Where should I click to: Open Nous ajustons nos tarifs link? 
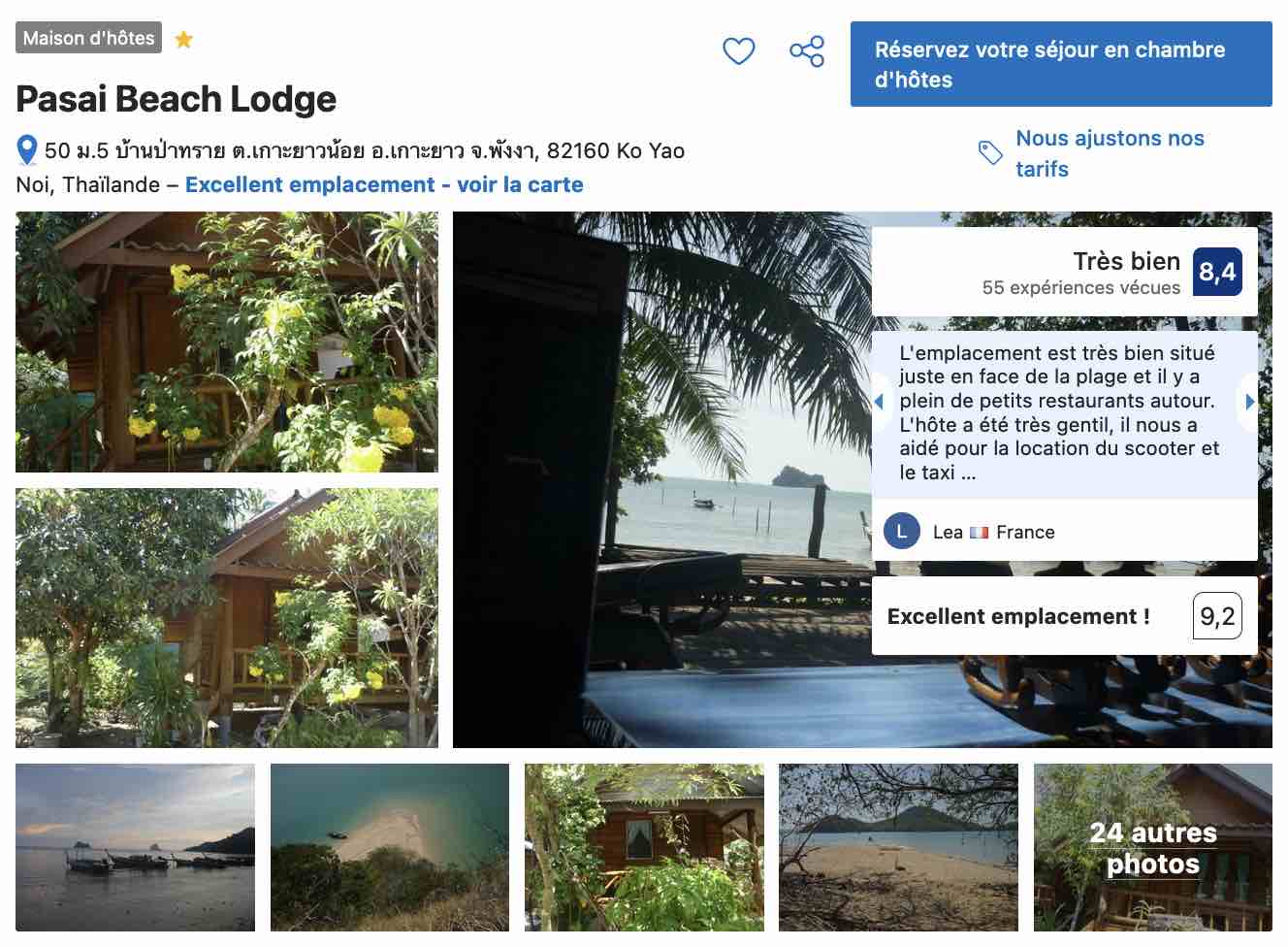click(x=1110, y=153)
